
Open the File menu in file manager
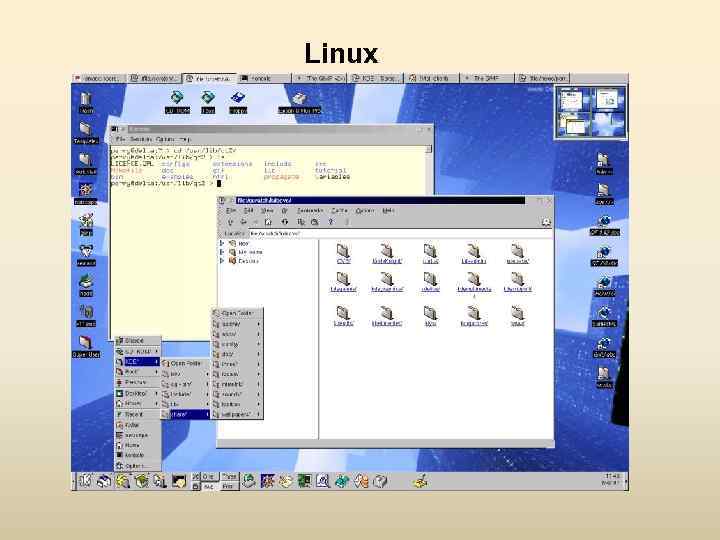tap(231, 211)
